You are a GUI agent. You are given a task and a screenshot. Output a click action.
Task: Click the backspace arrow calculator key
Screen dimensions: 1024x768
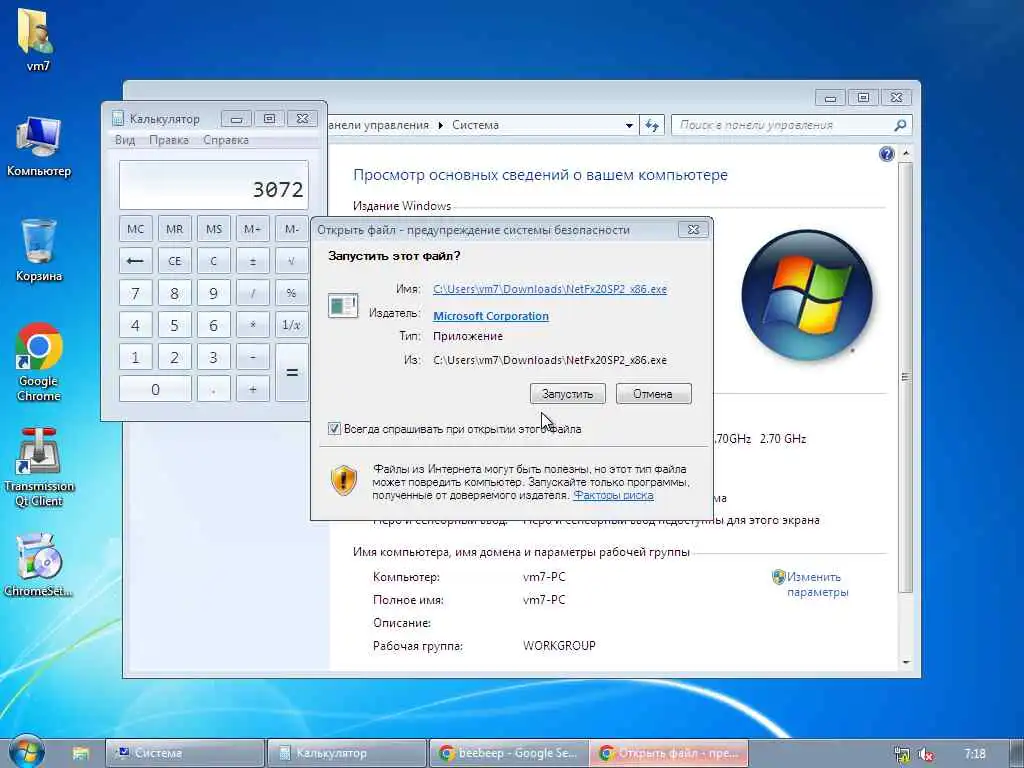coord(136,261)
